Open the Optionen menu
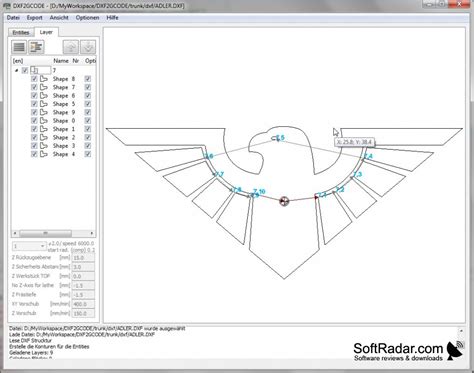The width and height of the screenshot is (474, 373). (87, 18)
